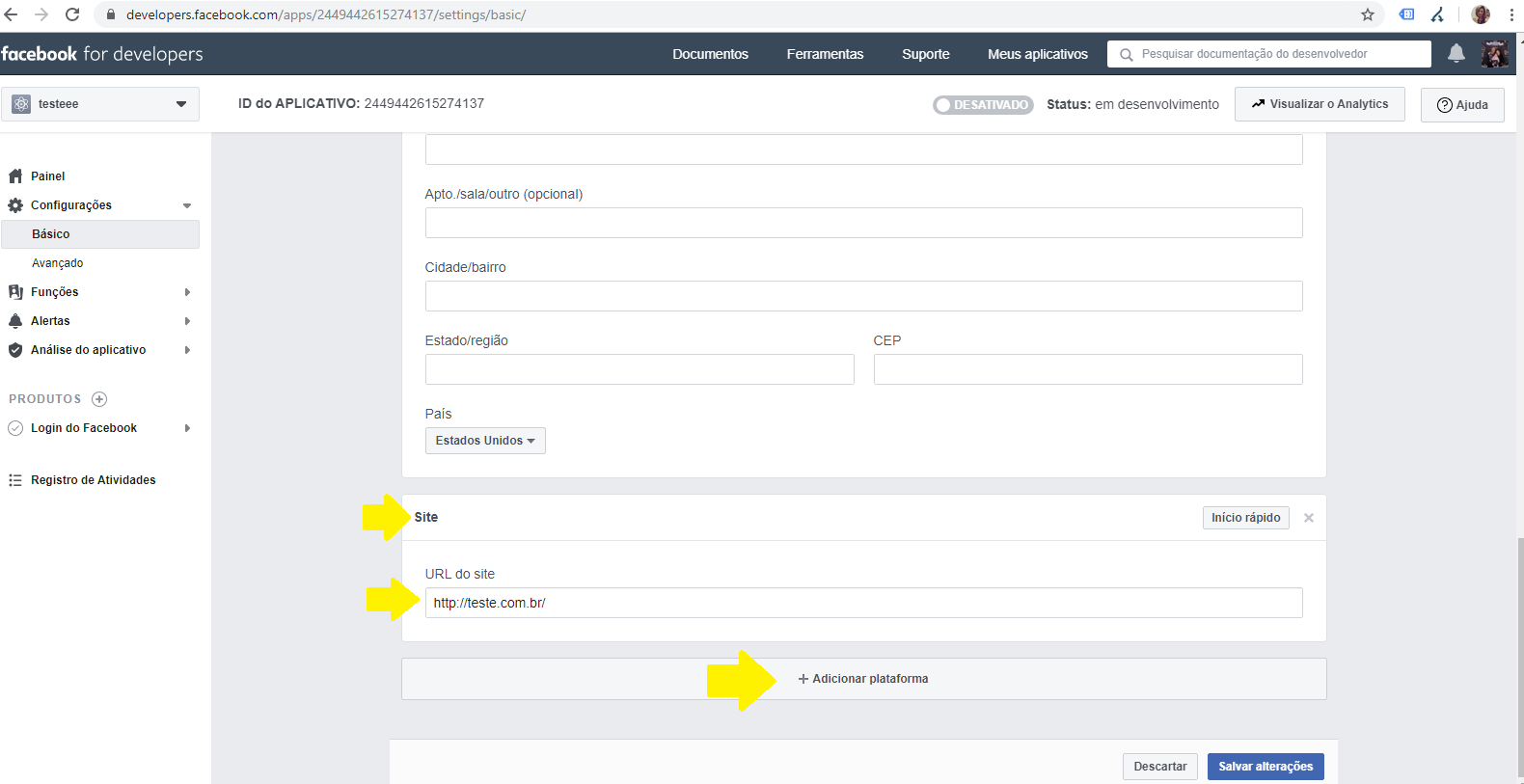Click the browser back arrow
Image resolution: width=1524 pixels, height=784 pixels.
(12, 14)
